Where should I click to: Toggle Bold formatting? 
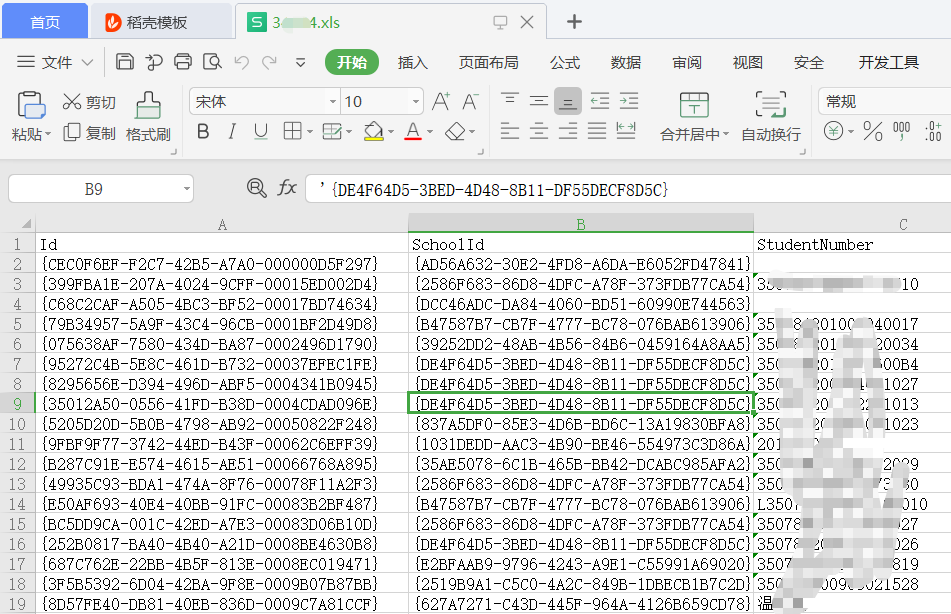tap(203, 132)
